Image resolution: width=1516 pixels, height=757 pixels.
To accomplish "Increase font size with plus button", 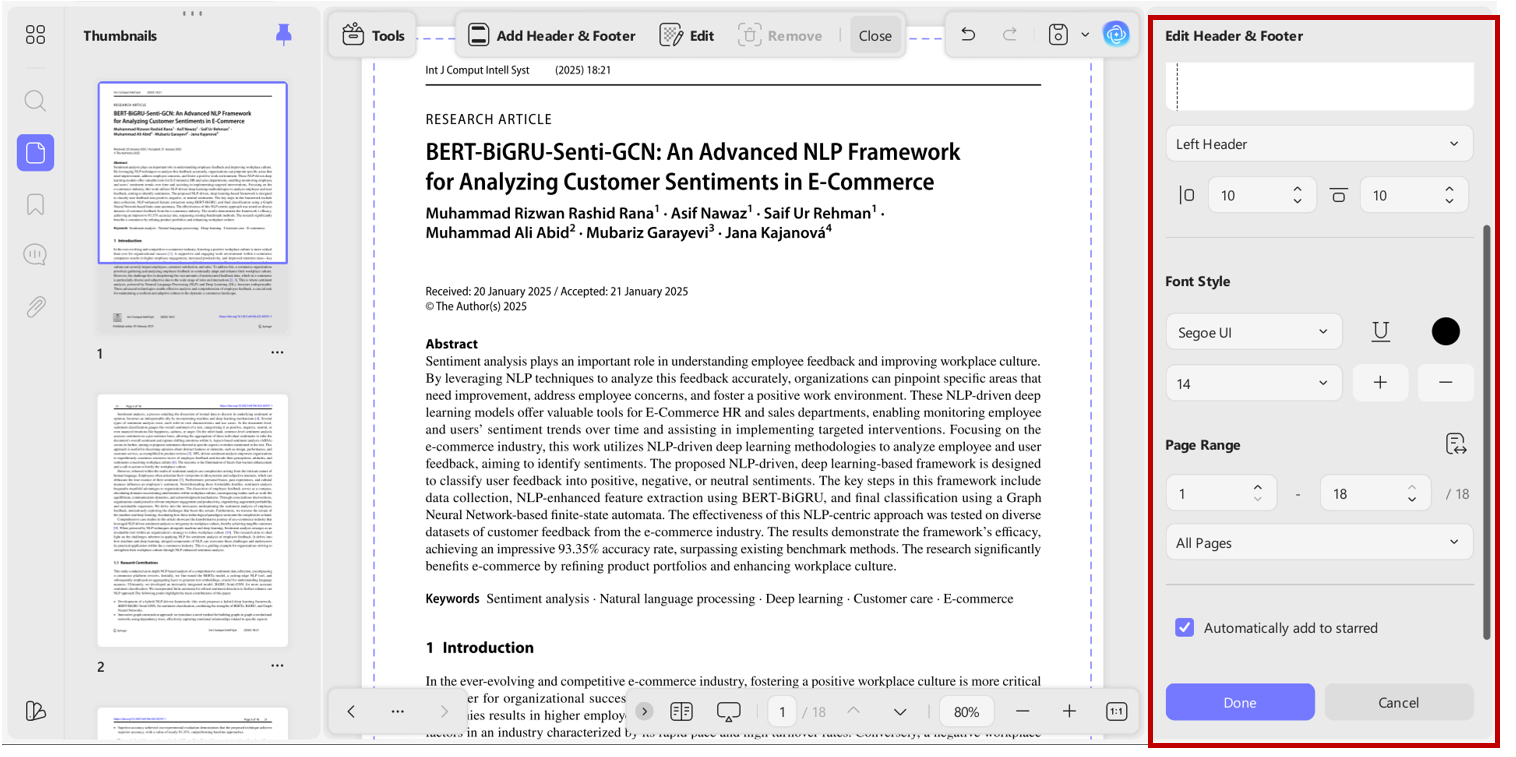I will pos(1381,383).
